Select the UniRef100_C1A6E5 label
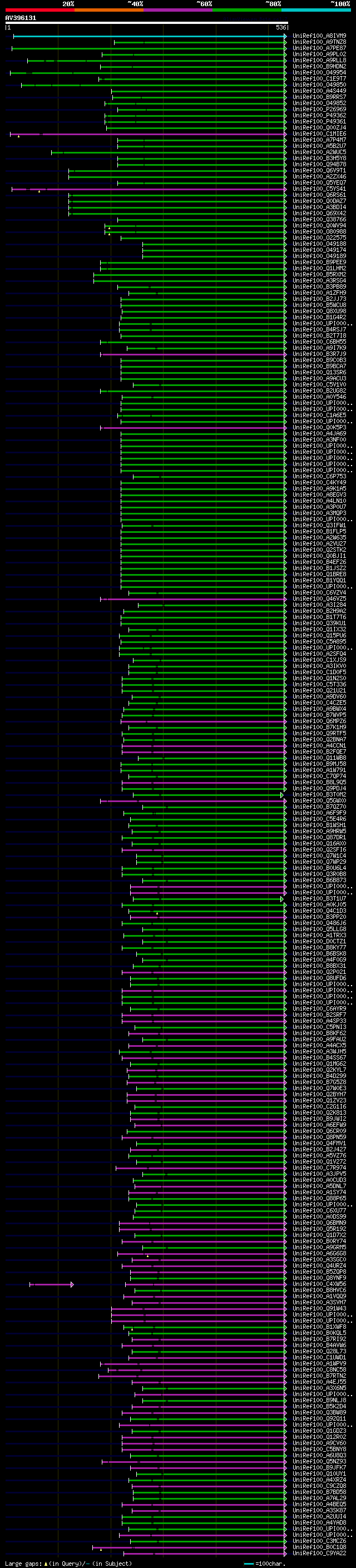The width and height of the screenshot is (356, 1568). coord(319,416)
